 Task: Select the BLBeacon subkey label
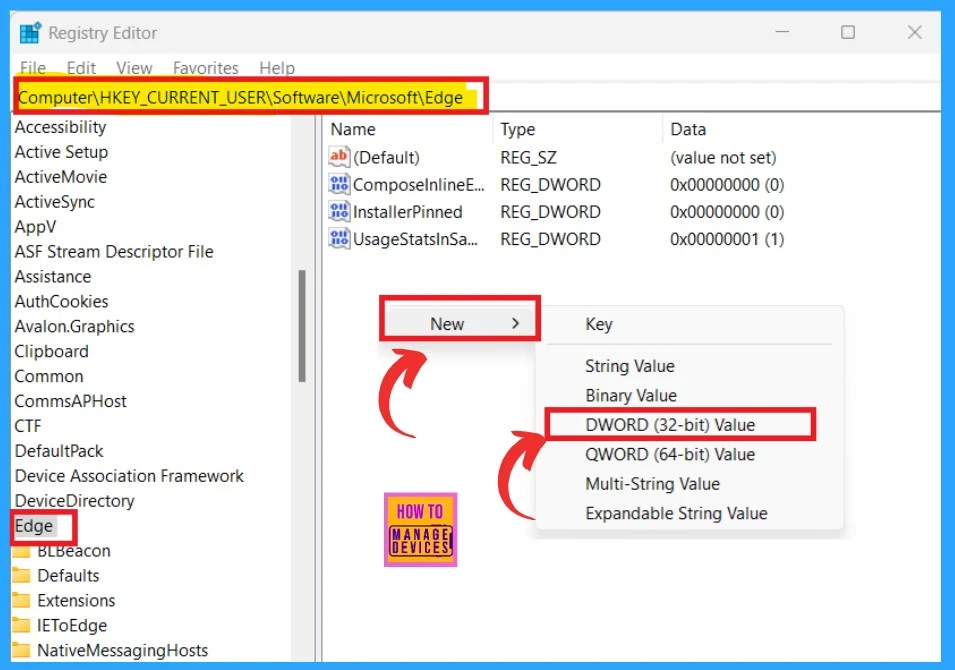pyautogui.click(x=74, y=552)
